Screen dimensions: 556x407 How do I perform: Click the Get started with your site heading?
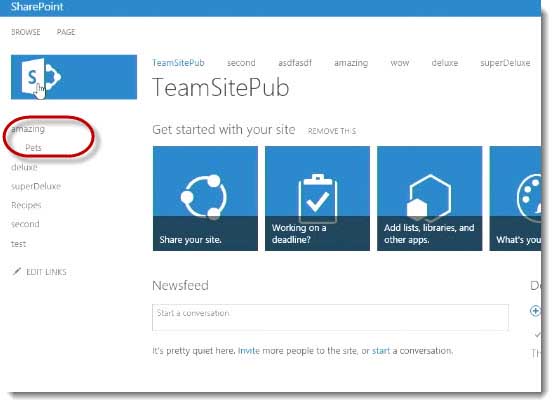[223, 130]
